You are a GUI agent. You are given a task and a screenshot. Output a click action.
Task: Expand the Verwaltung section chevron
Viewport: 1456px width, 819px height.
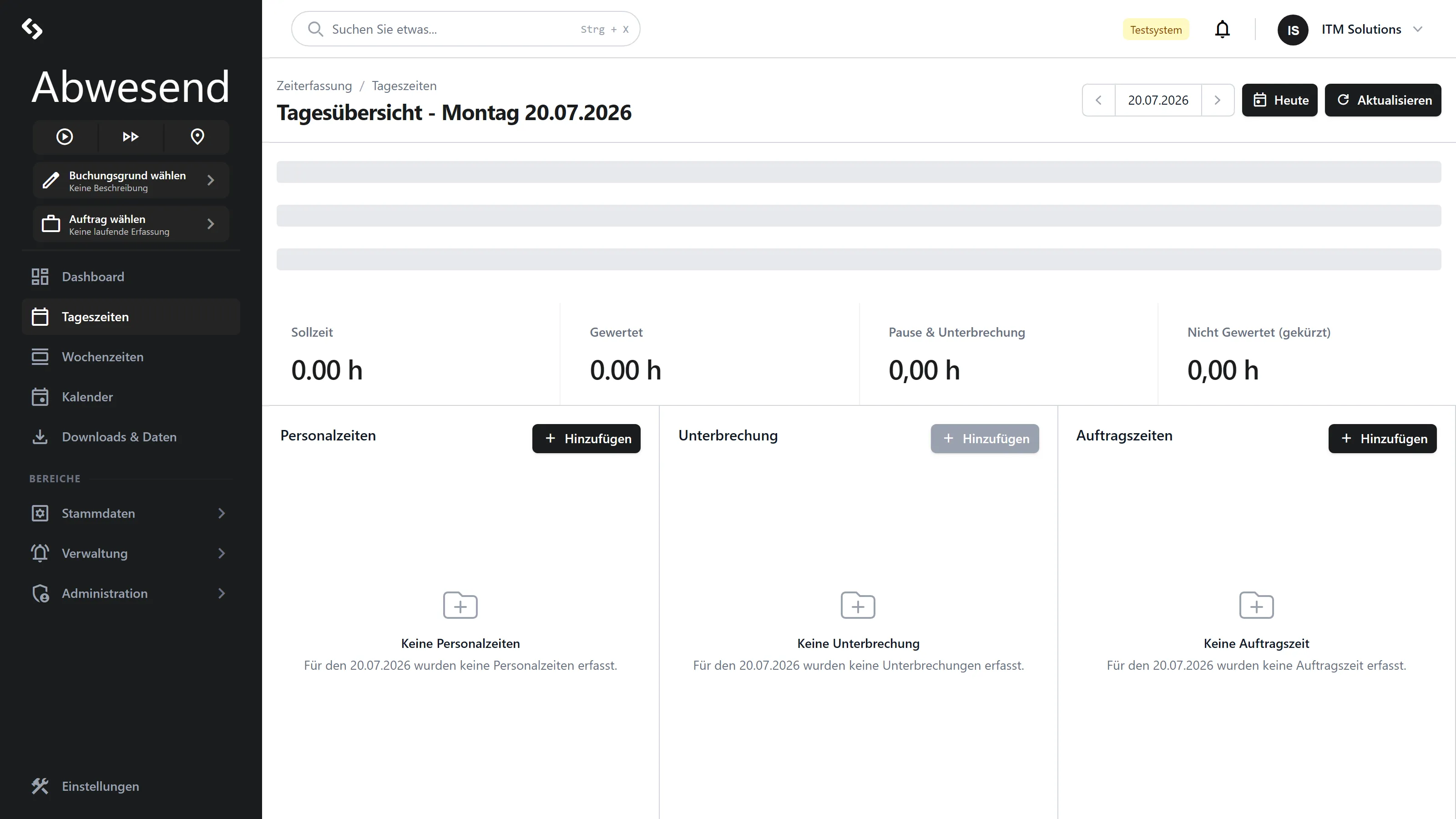(222, 553)
